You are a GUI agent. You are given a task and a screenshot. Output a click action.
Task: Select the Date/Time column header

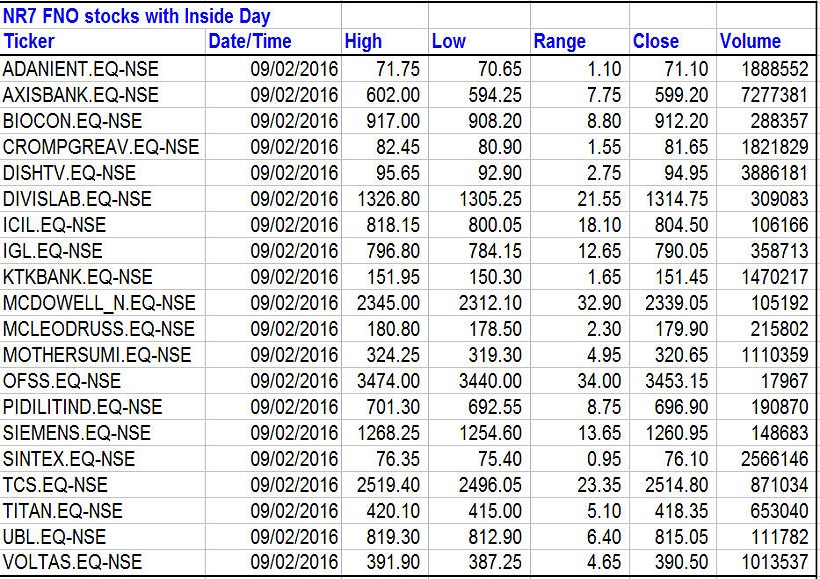tap(249, 42)
